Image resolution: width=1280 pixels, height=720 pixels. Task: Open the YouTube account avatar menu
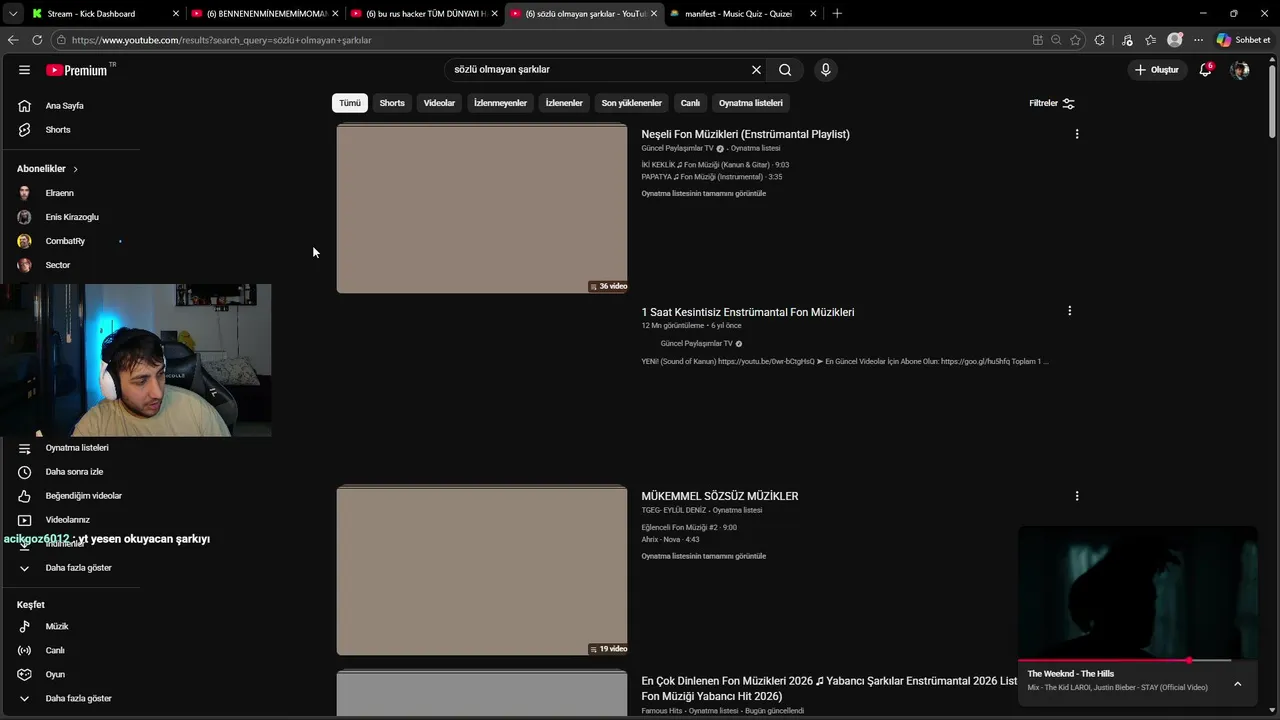point(1240,70)
